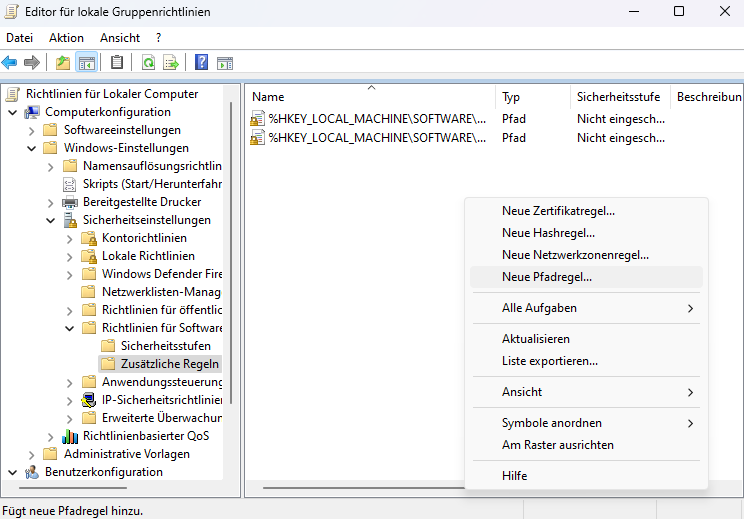Click the Name column header
Screen dimensions: 744x519
(x=370, y=97)
